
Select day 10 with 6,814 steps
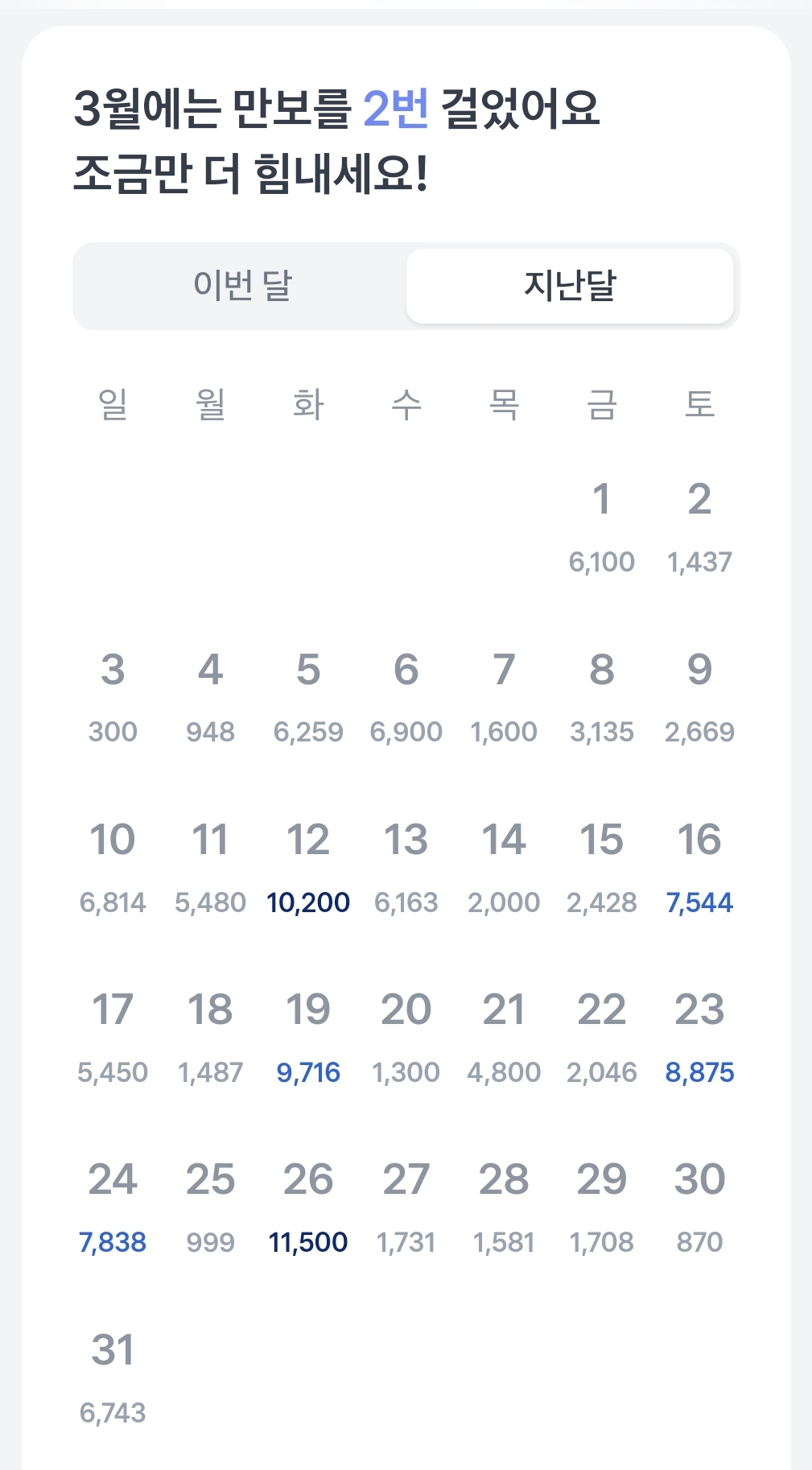point(113,868)
